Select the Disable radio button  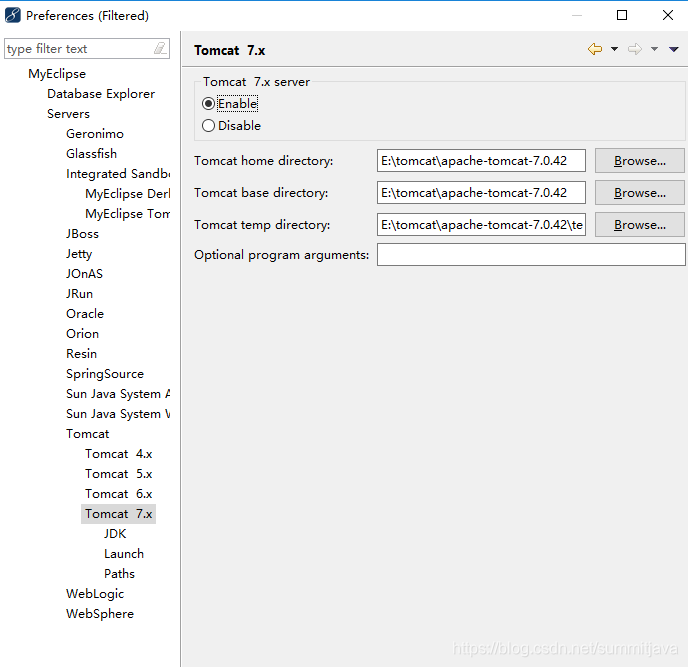[x=208, y=126]
